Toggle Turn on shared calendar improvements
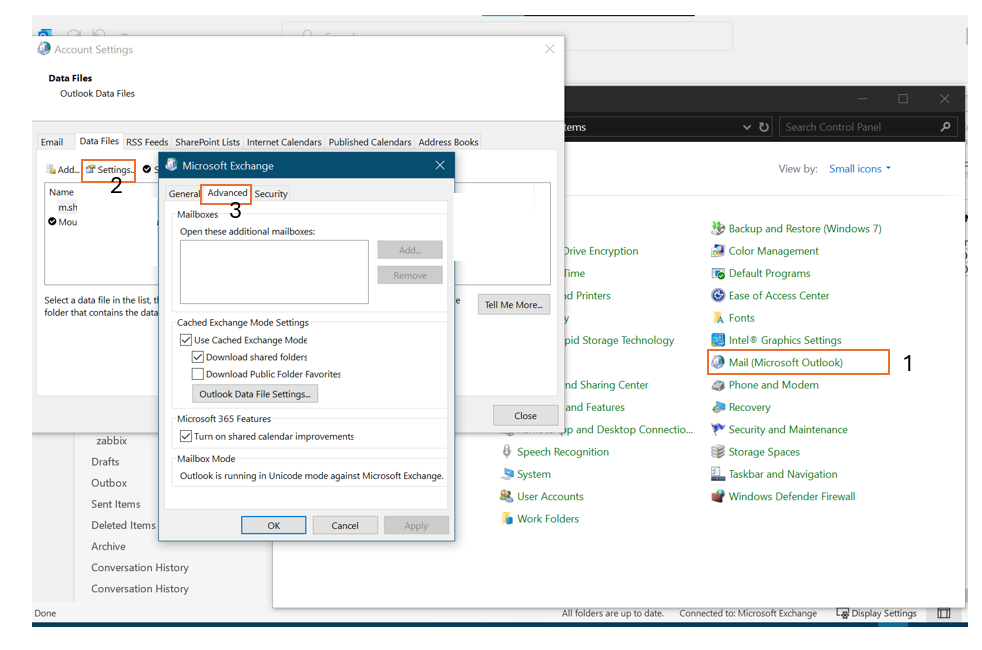 point(186,436)
